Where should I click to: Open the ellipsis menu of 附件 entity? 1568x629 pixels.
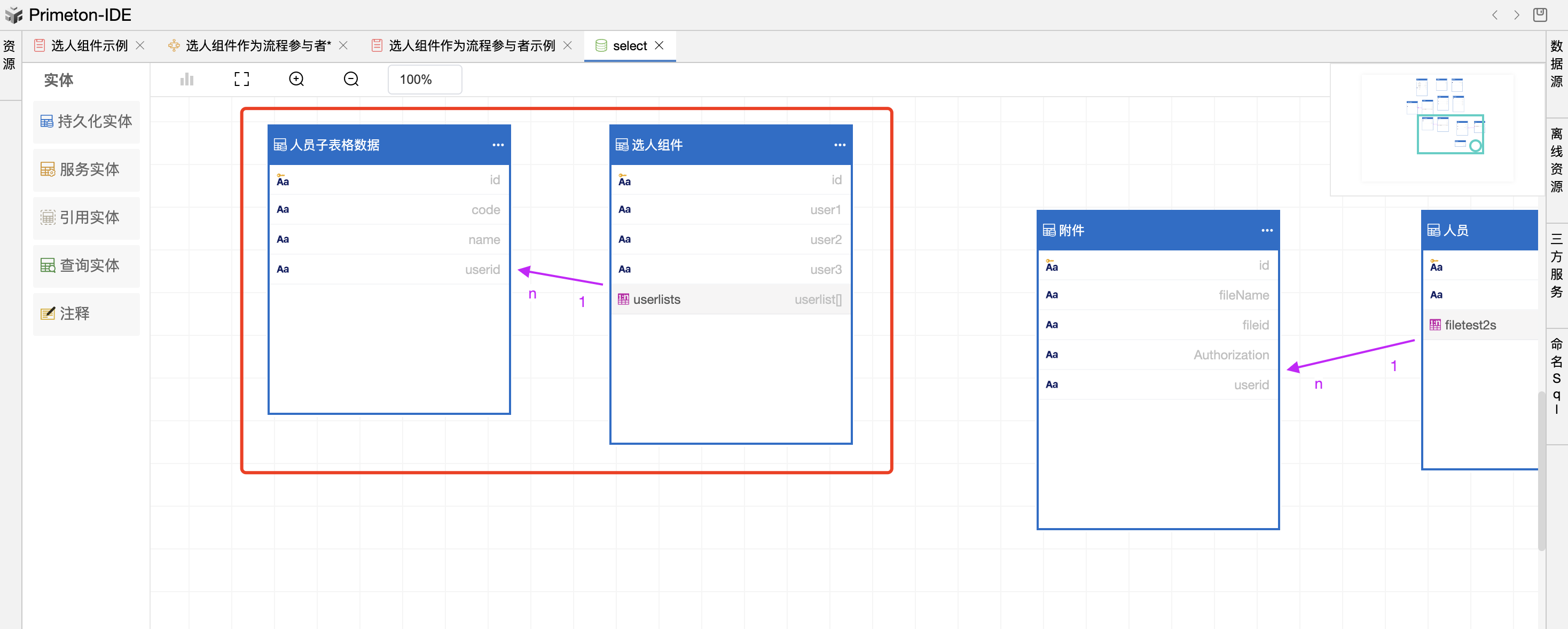[1267, 231]
